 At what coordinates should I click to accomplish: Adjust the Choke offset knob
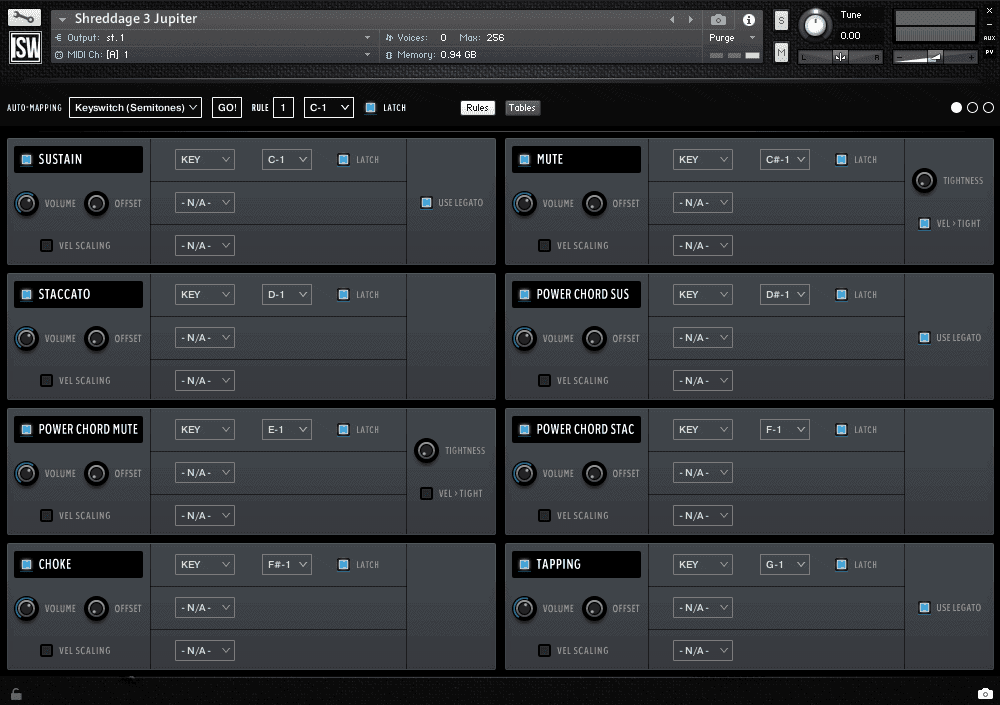96,609
